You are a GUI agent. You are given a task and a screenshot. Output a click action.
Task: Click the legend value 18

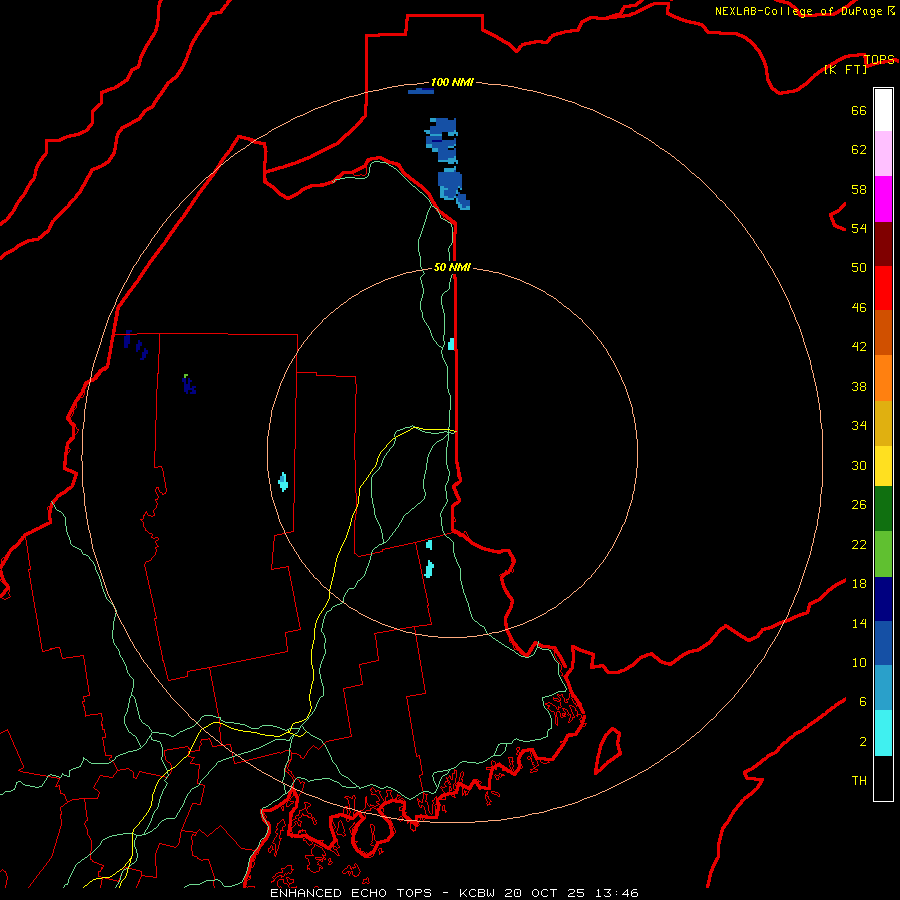point(859,584)
